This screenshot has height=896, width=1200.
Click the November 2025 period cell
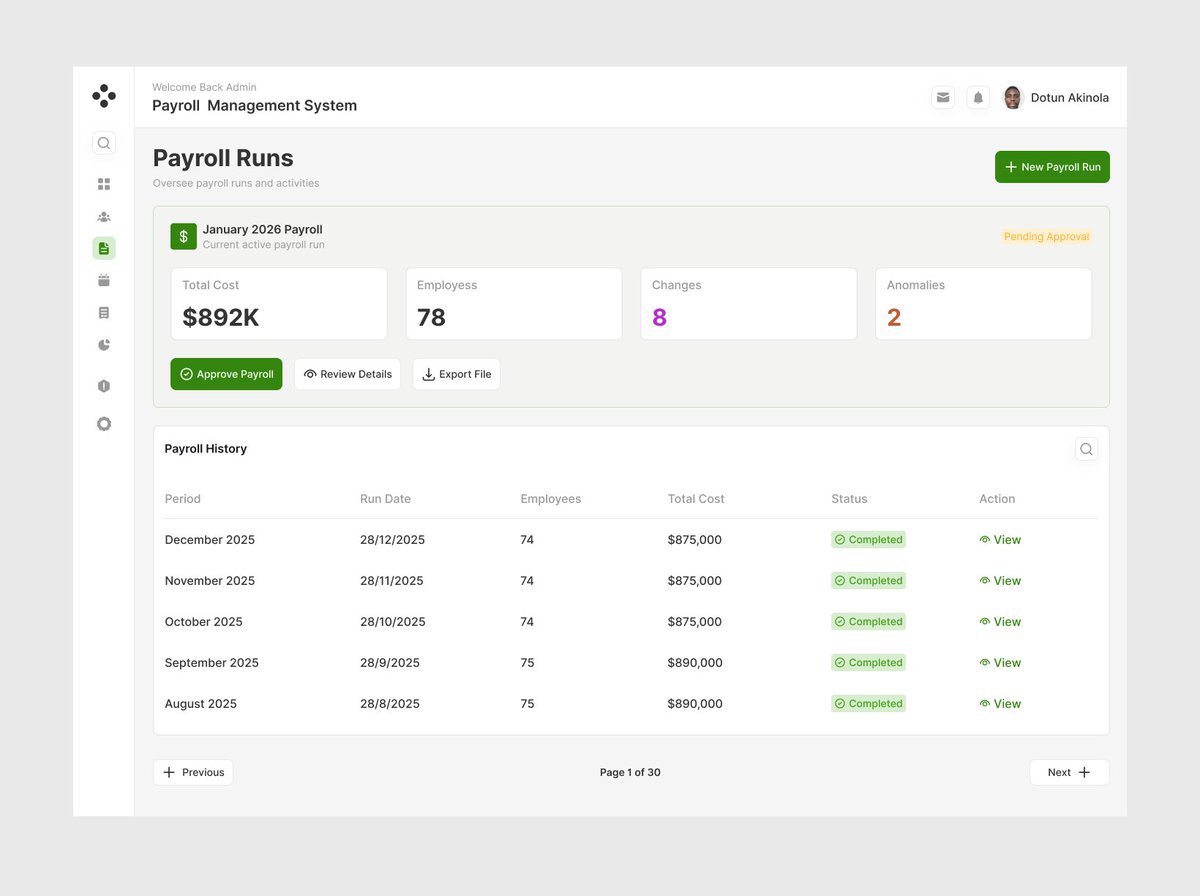(x=210, y=581)
